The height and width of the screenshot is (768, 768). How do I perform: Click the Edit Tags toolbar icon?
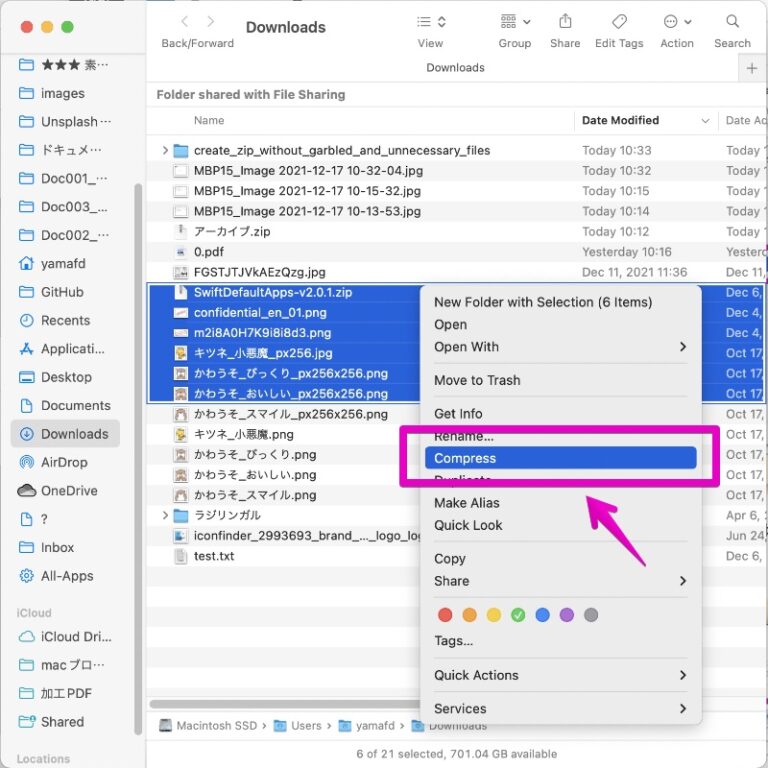click(619, 22)
